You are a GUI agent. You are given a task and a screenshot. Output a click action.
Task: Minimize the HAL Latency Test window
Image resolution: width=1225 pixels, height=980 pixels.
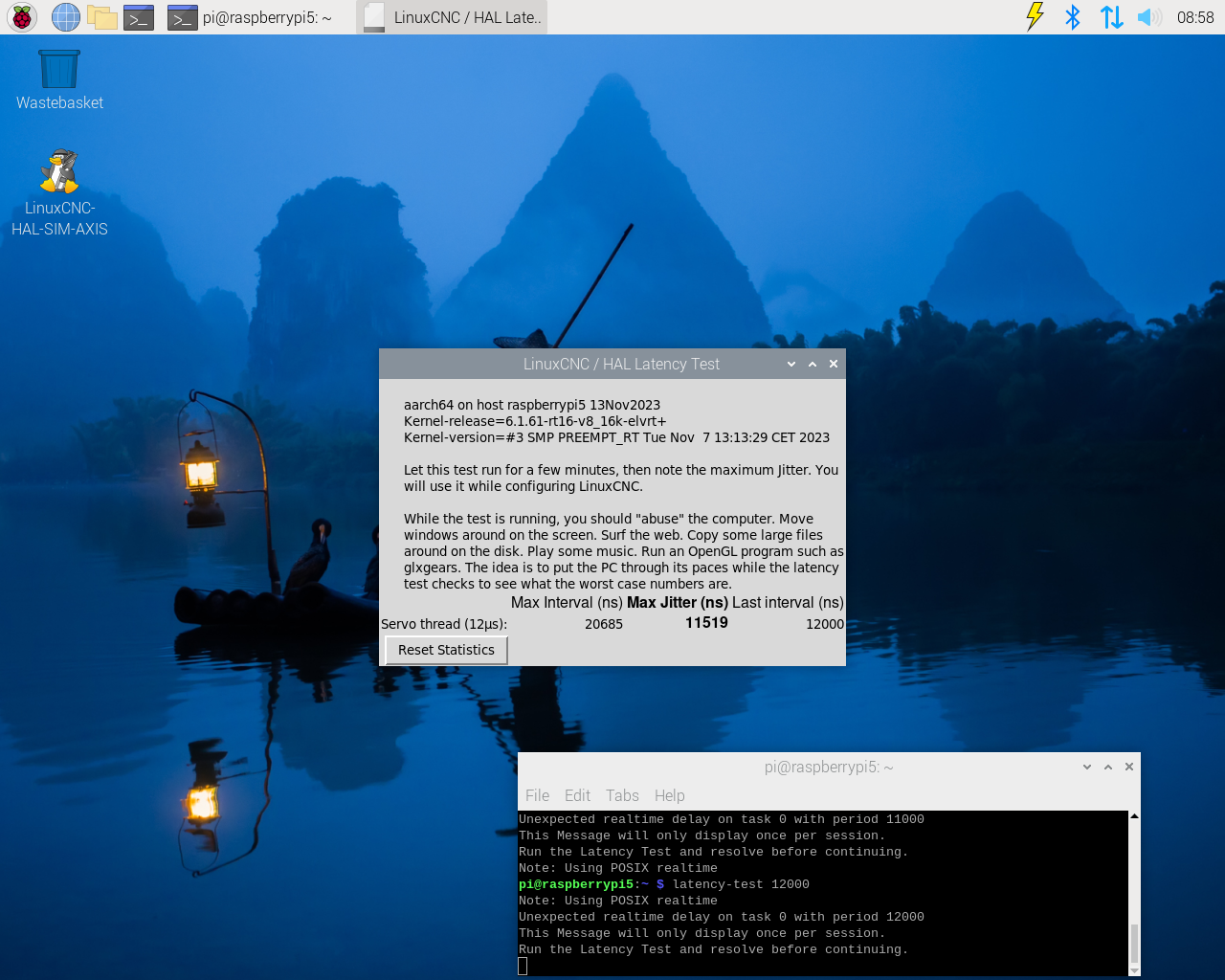791,364
